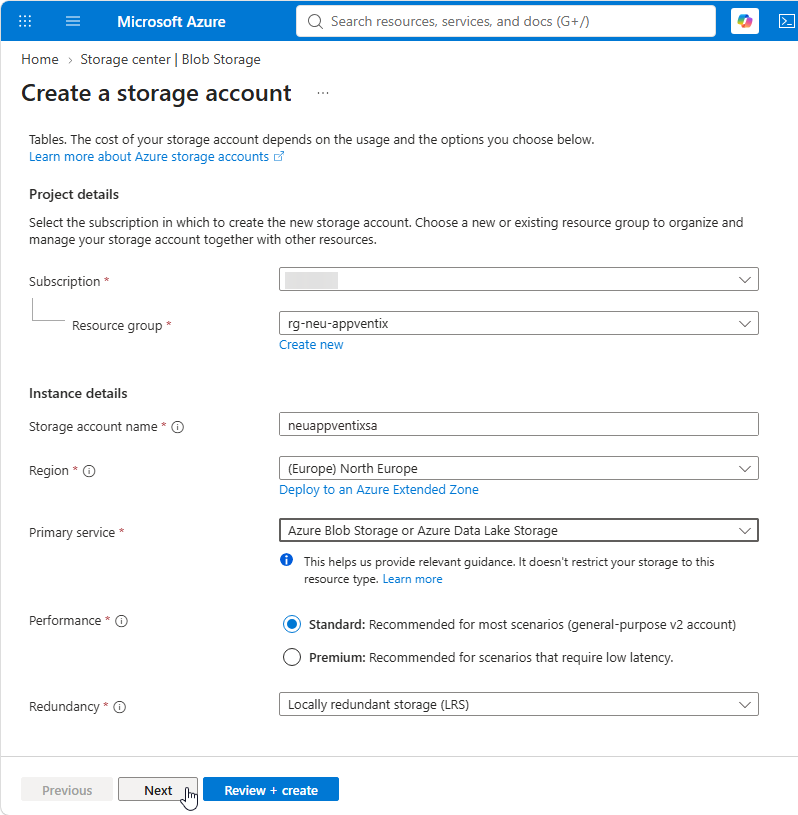The height and width of the screenshot is (815, 798).
Task: Click the Instance details heading
Action: (78, 393)
